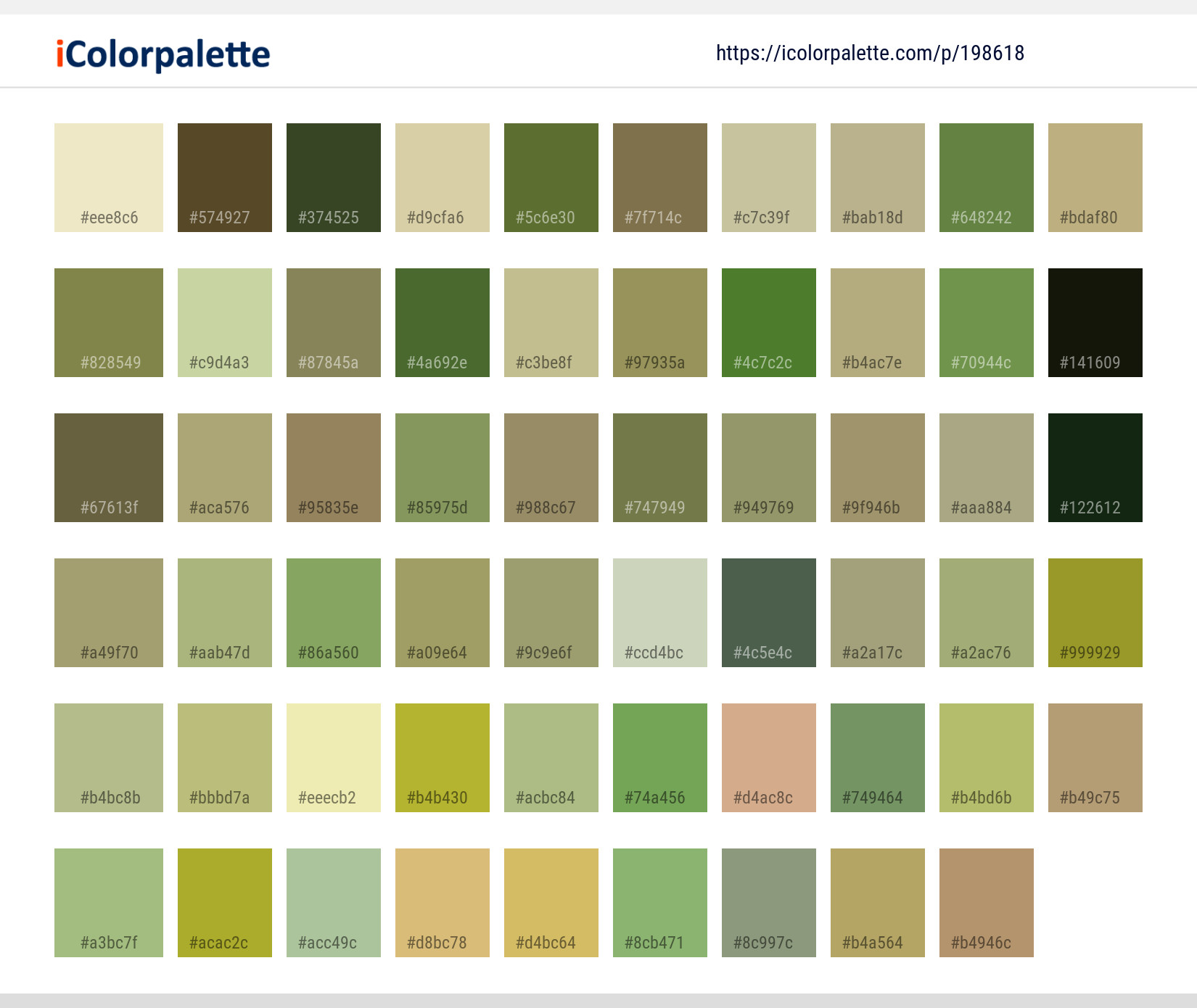1197x1008 pixels.
Task: Select the #bdaf80 sand swatch
Action: [x=1095, y=178]
